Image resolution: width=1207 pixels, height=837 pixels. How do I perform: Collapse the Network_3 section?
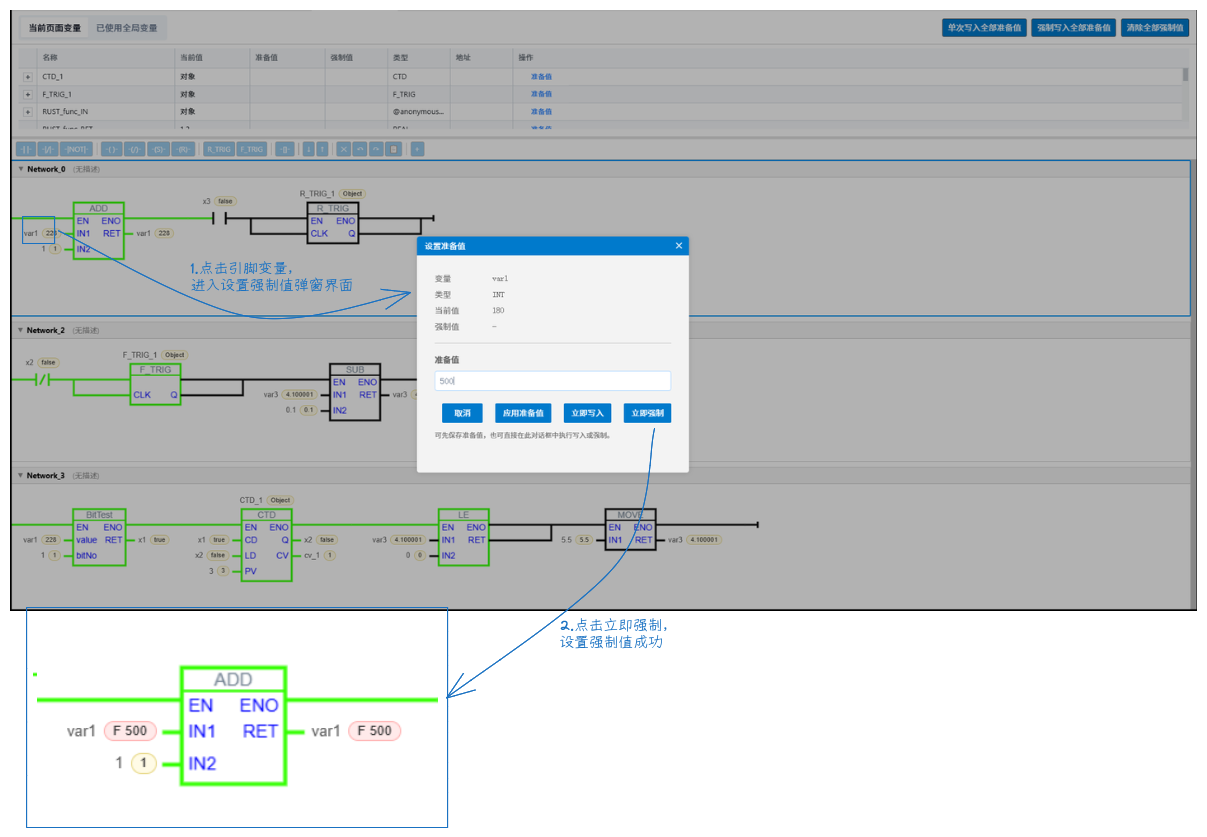click(x=21, y=476)
